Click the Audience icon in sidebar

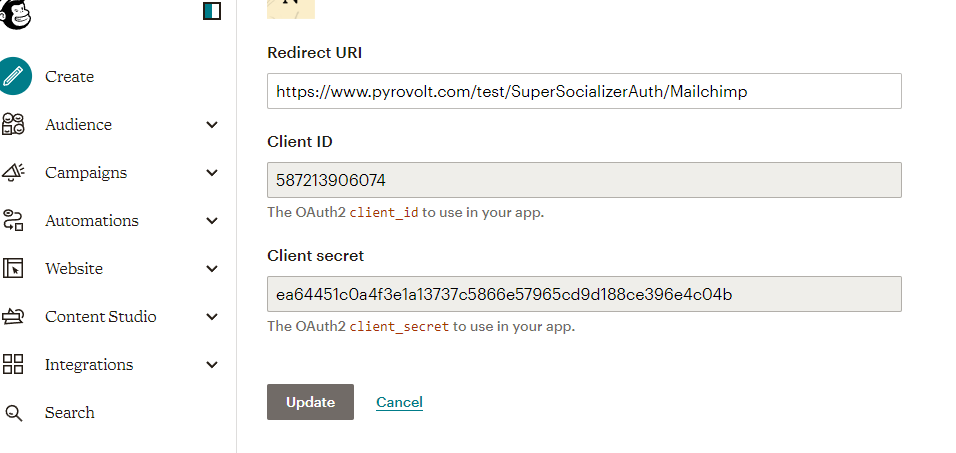click(13, 125)
